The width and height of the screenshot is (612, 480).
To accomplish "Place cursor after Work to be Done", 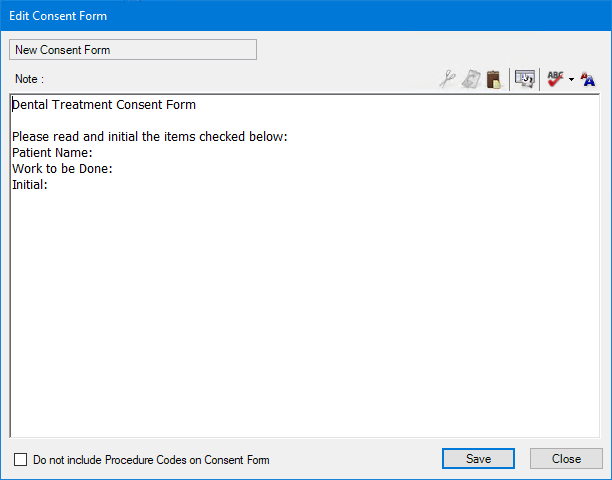I will pos(114,169).
